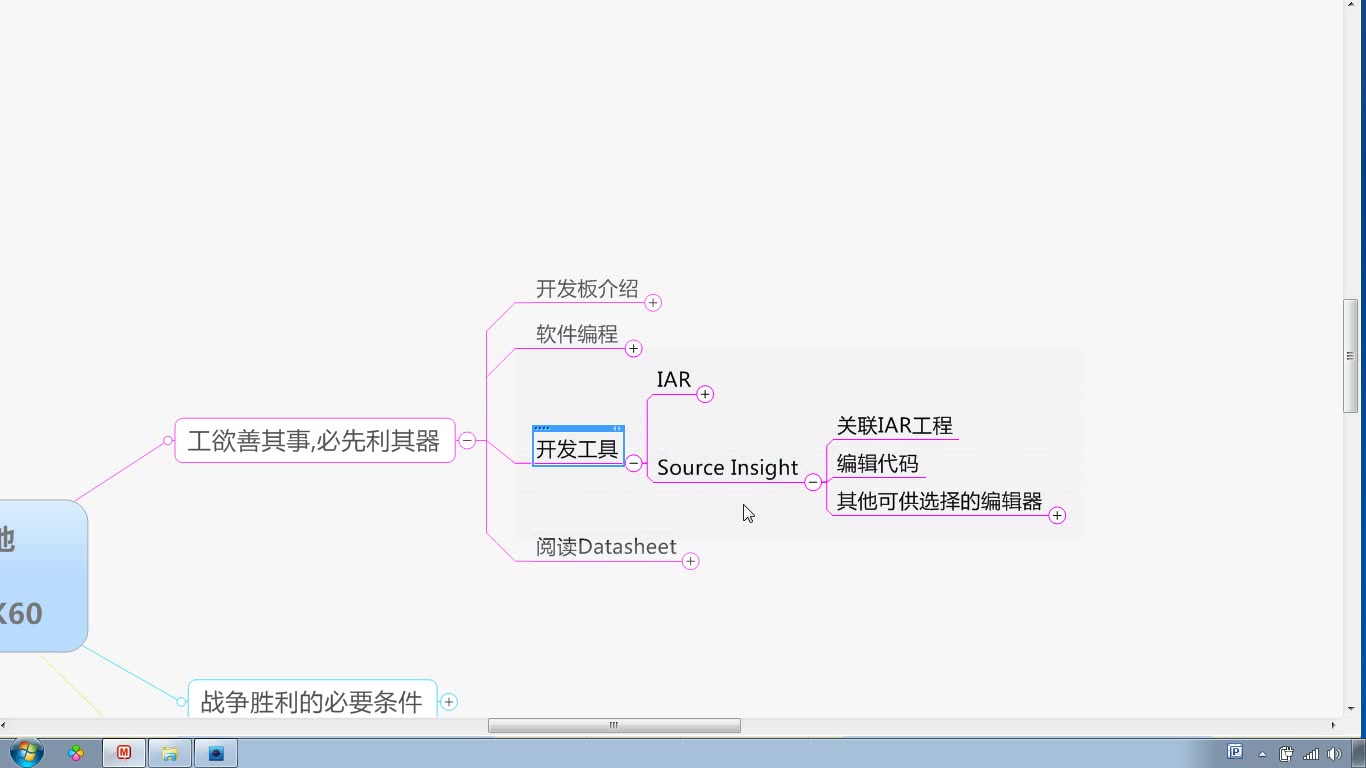This screenshot has width=1366, height=768.
Task: Open the power plug tray icon
Action: (x=1287, y=754)
